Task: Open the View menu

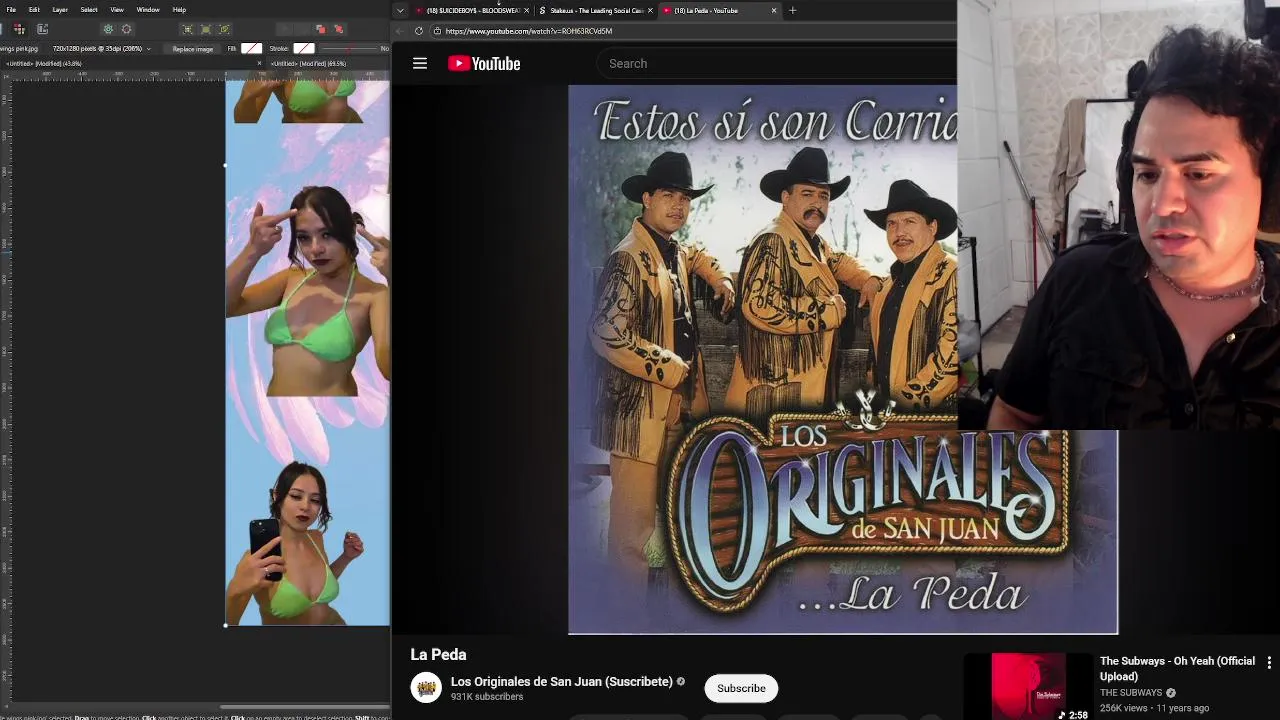Action: pos(117,10)
